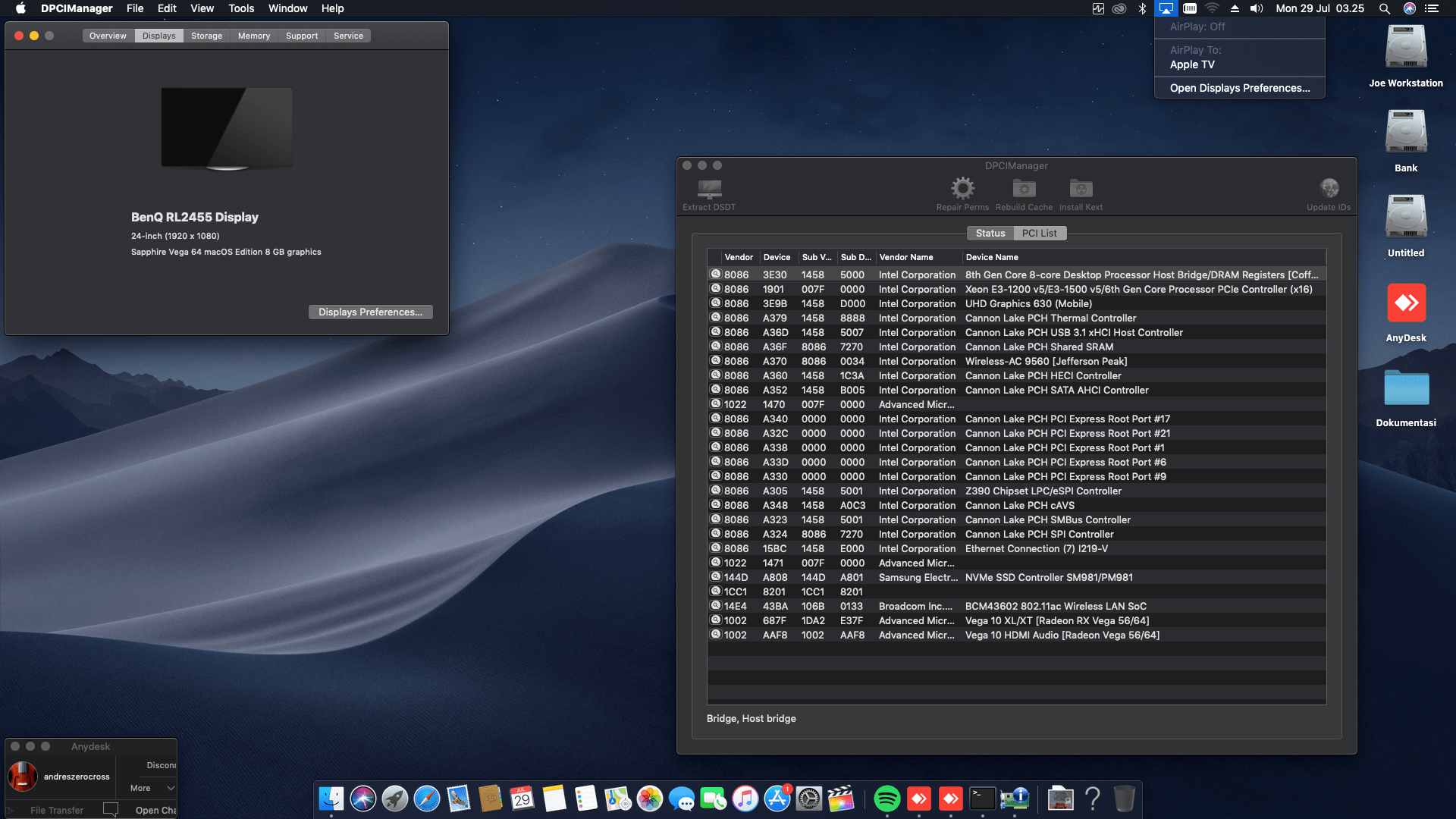Open the Calendar app in Dock
1456x819 pixels.
tap(522, 799)
